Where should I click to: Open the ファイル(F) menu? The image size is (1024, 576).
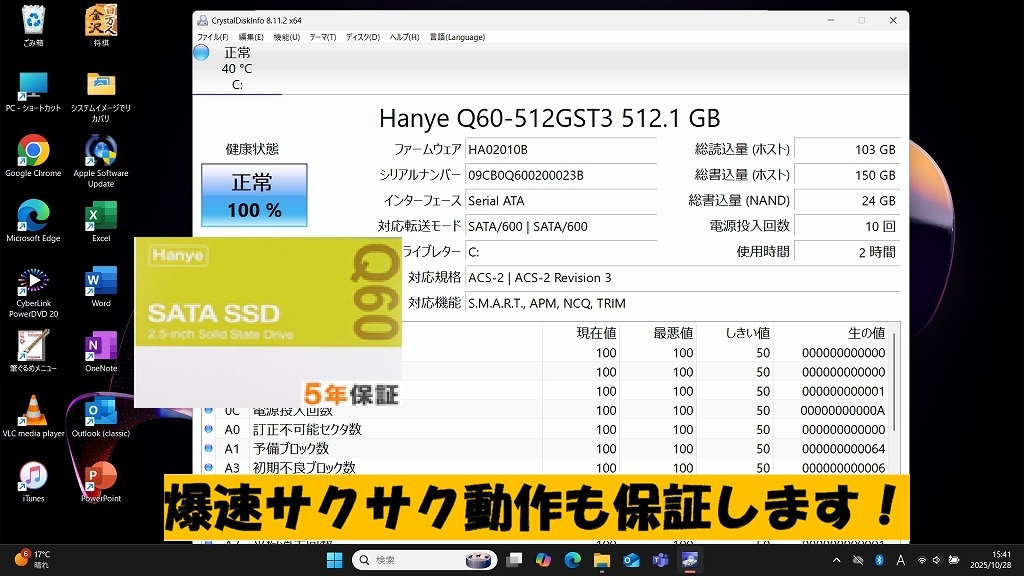pos(213,37)
